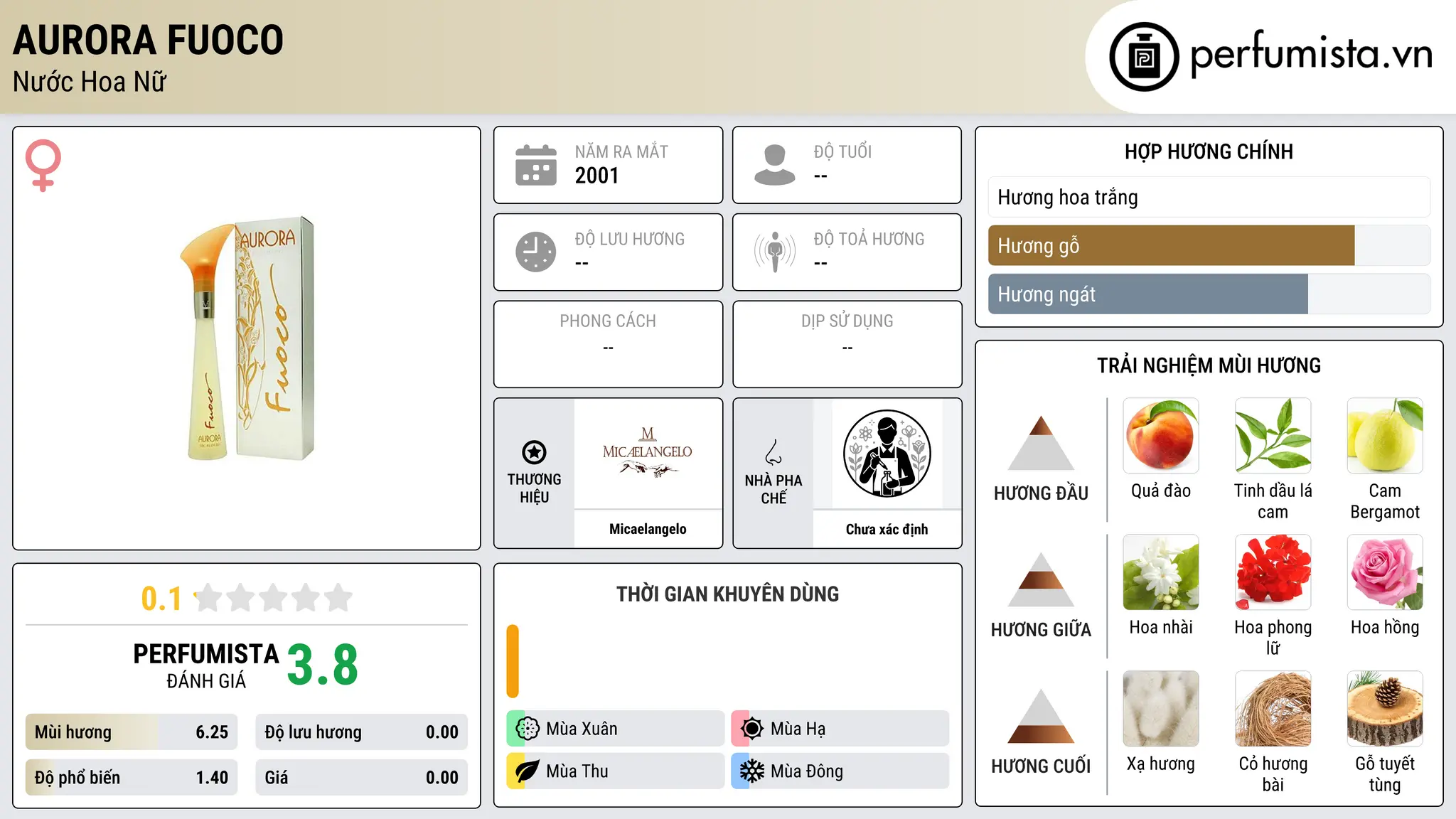Click the perfumista.vn site name
The height and width of the screenshot is (819, 1456).
1311,54
